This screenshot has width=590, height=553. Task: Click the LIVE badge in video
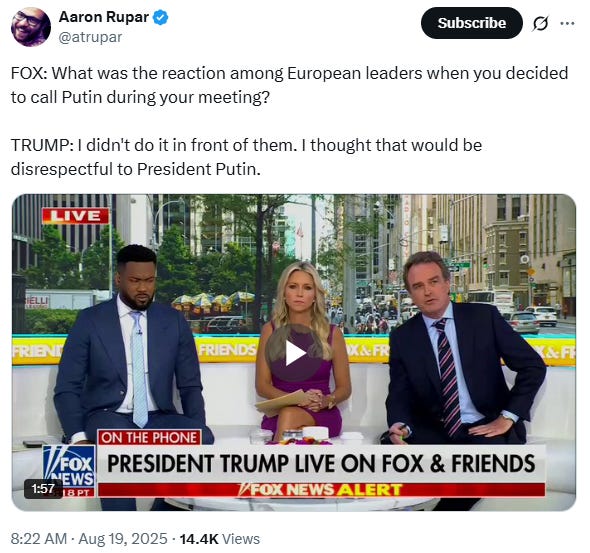75,216
